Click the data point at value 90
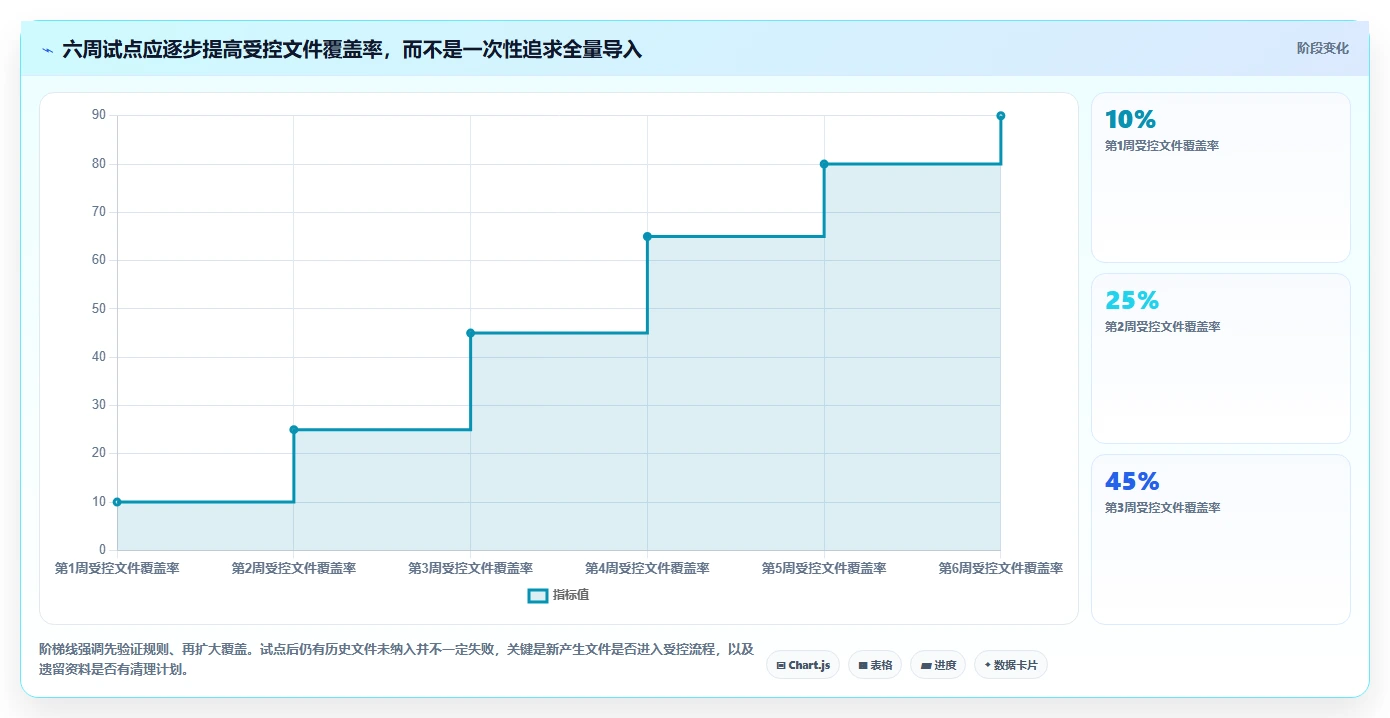This screenshot has width=1390, height=718. (x=1000, y=116)
